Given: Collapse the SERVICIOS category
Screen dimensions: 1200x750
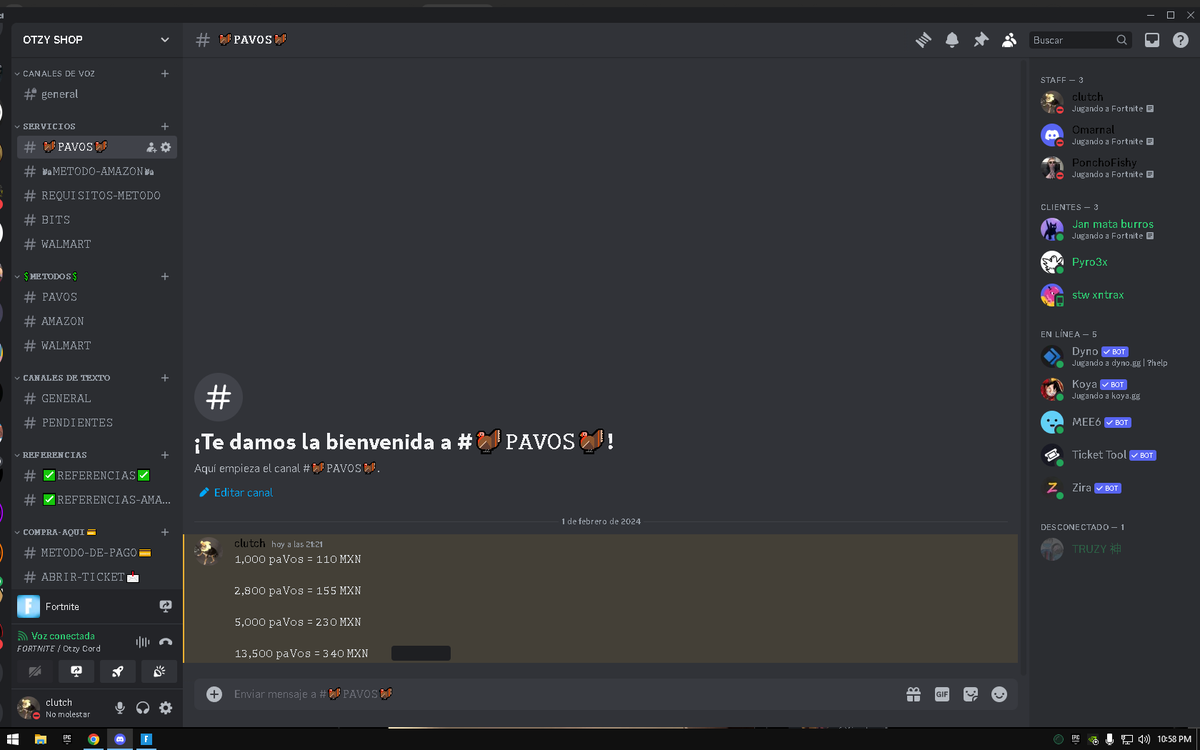Looking at the screenshot, I should click(49, 127).
